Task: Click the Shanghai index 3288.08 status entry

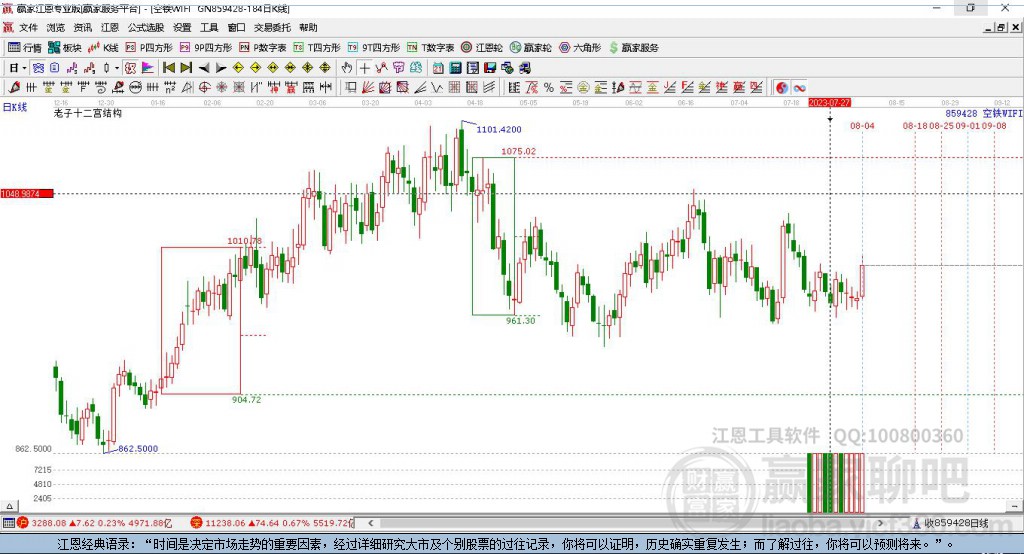Action: tap(95, 523)
